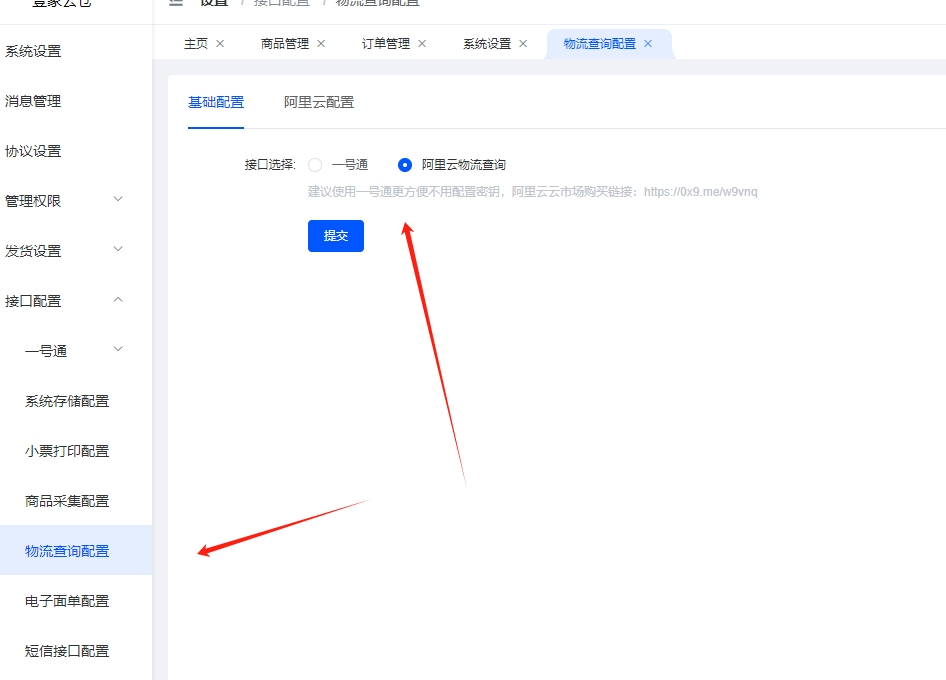Expand the 一号通 submenu chevron

pyautogui.click(x=118, y=349)
